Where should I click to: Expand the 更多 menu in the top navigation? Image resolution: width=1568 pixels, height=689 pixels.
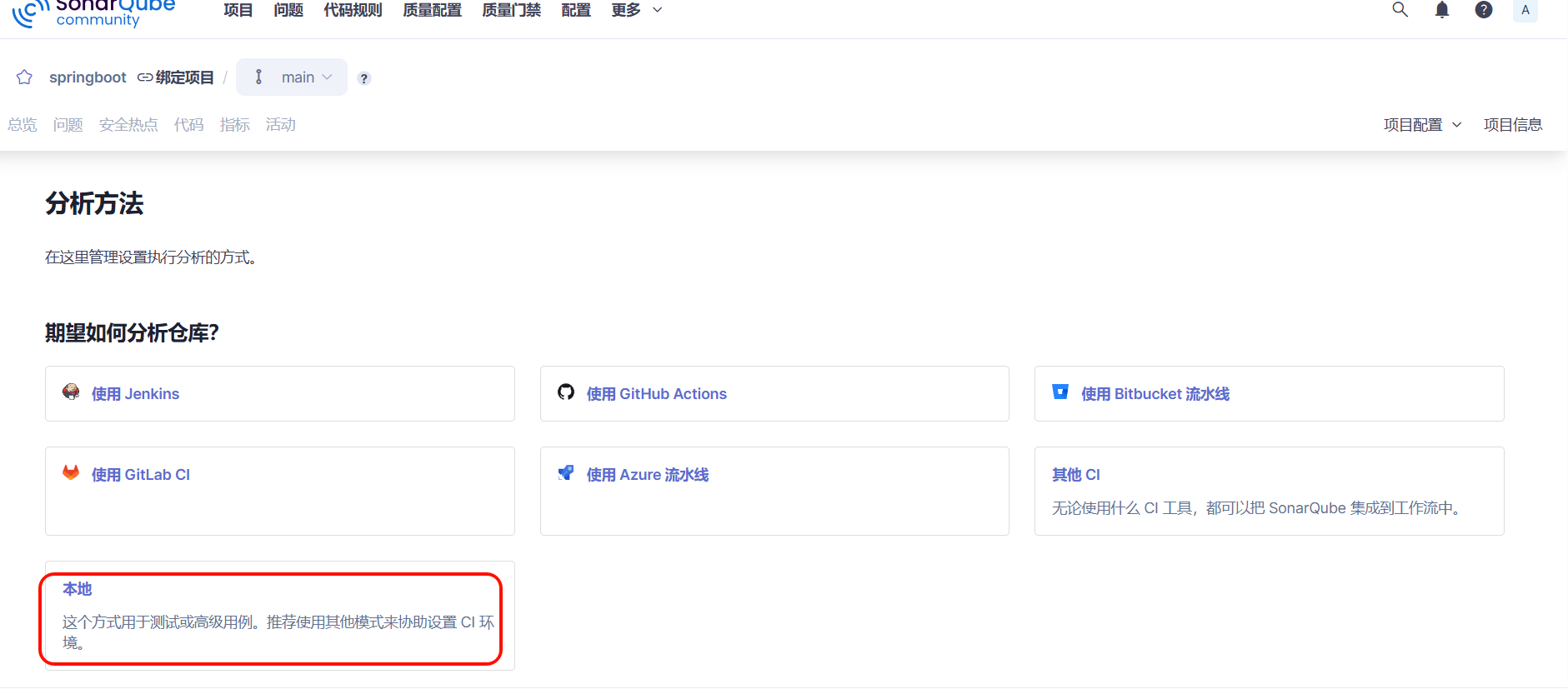click(x=636, y=10)
